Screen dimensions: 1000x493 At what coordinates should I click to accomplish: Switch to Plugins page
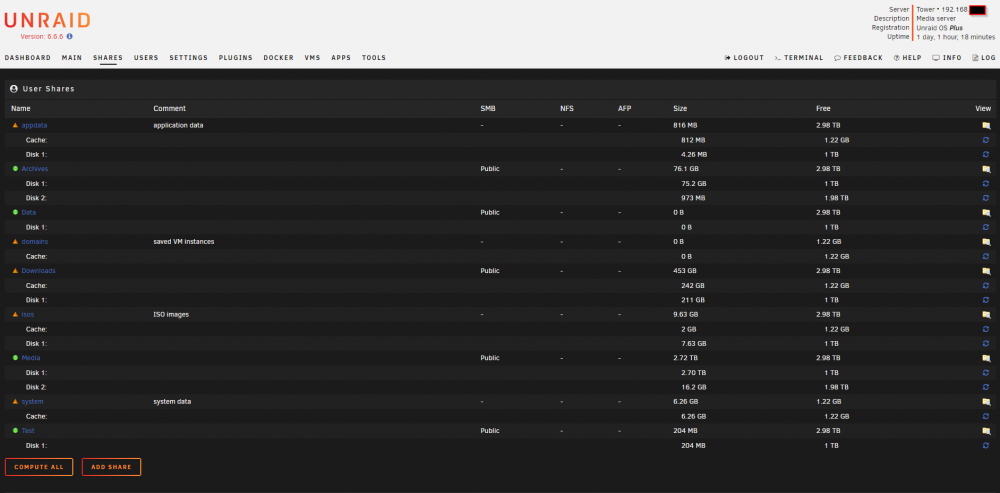pyautogui.click(x=236, y=58)
